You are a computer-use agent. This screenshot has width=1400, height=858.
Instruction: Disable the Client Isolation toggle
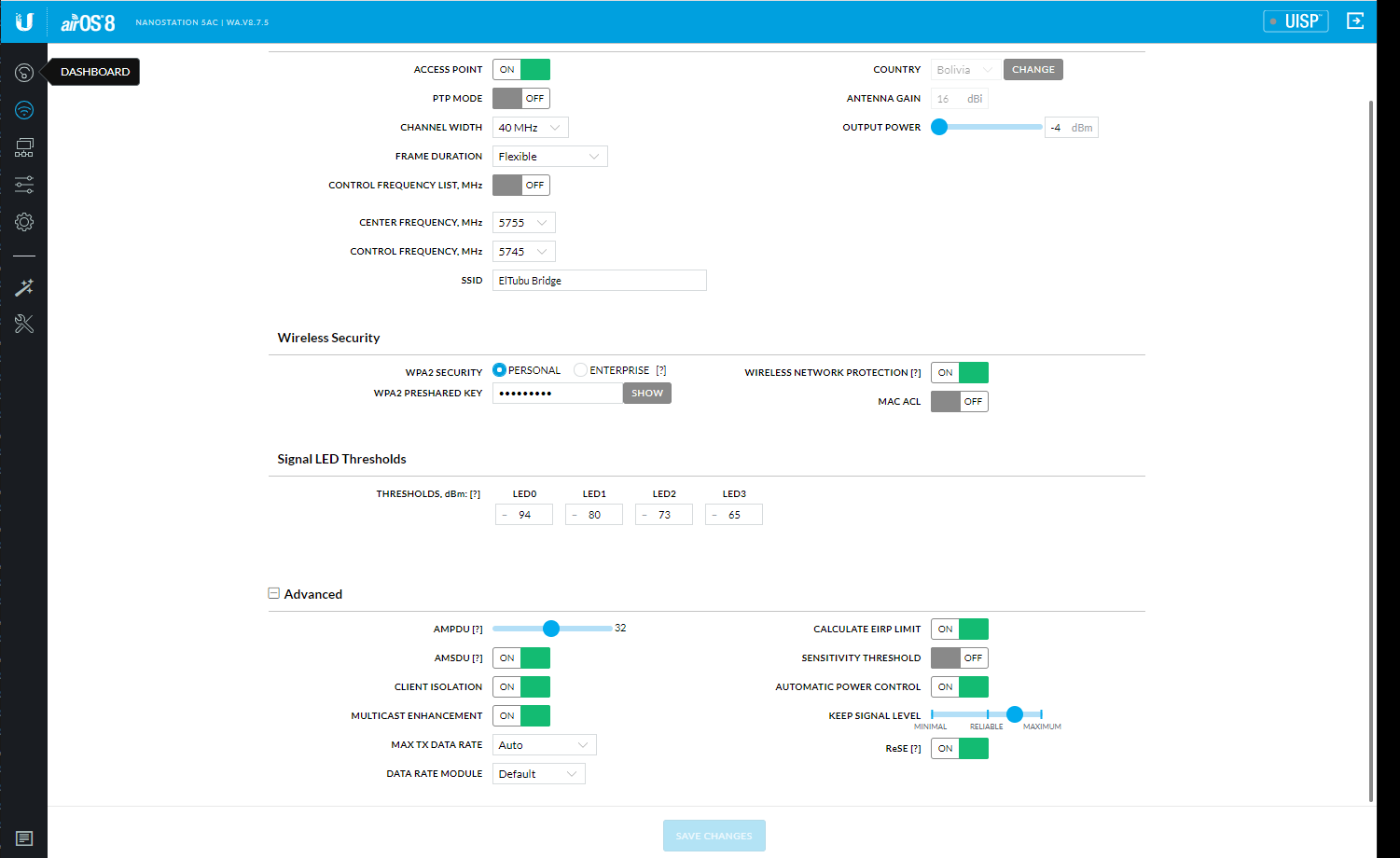[520, 687]
